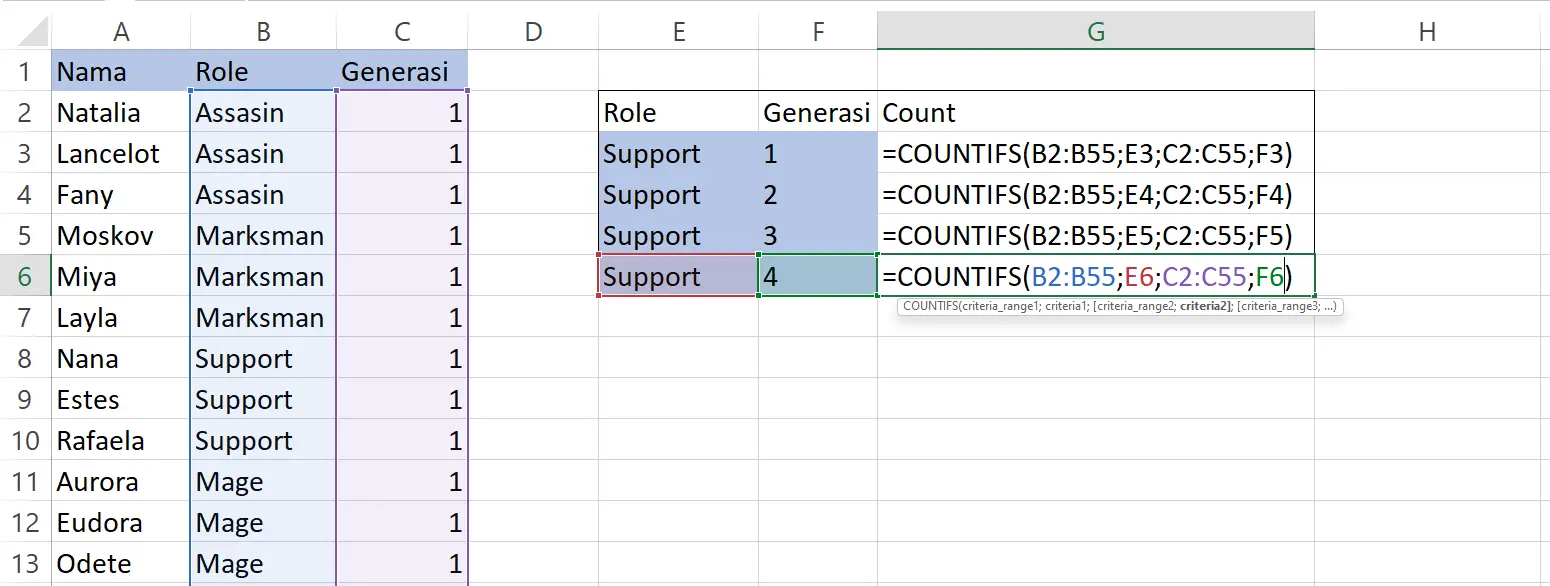Viewport: 1550px width, 586px height.
Task: Click the summary Generasi cell containing 3
Action: click(818, 236)
